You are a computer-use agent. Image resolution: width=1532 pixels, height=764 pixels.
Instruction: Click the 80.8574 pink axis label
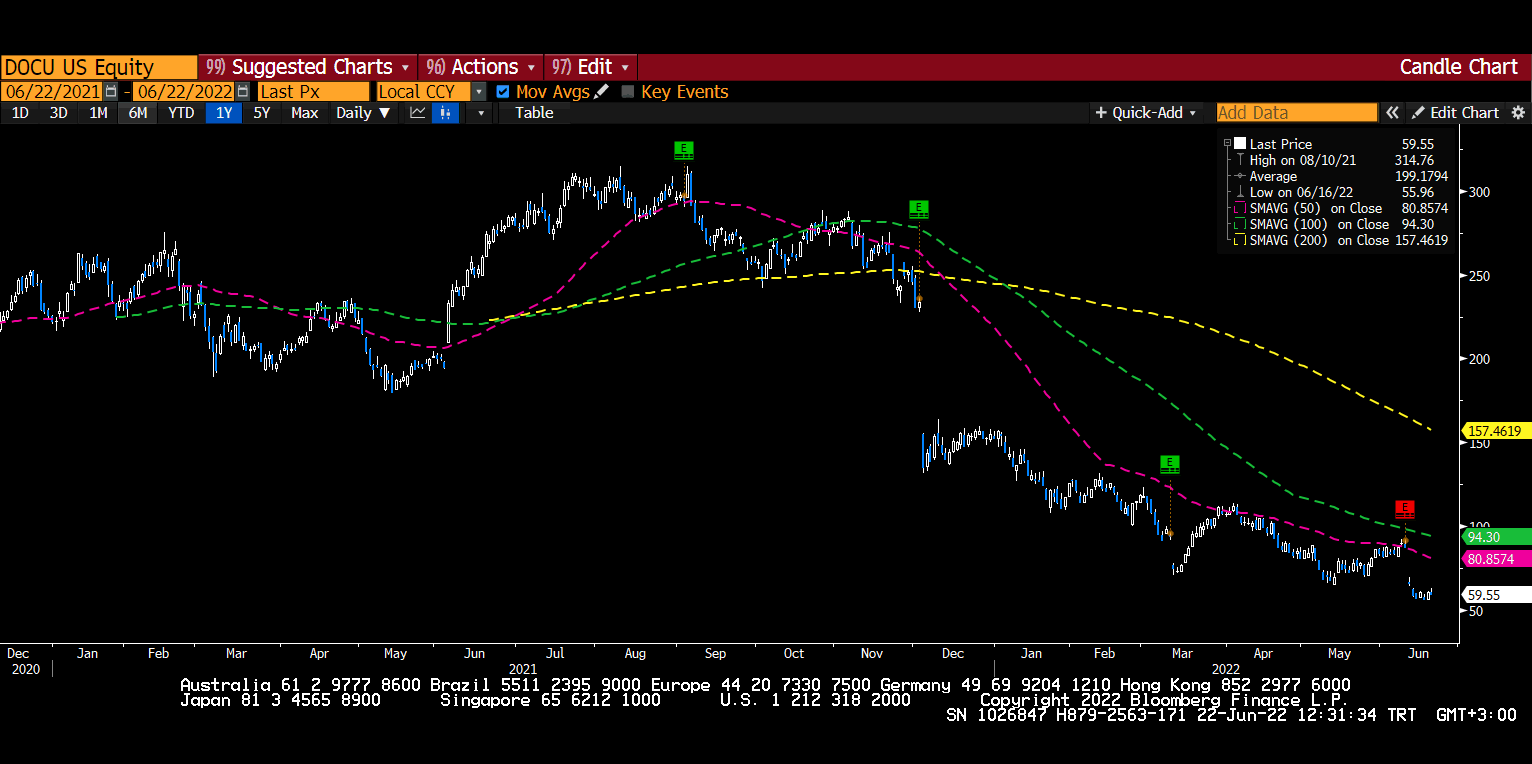click(x=1497, y=559)
